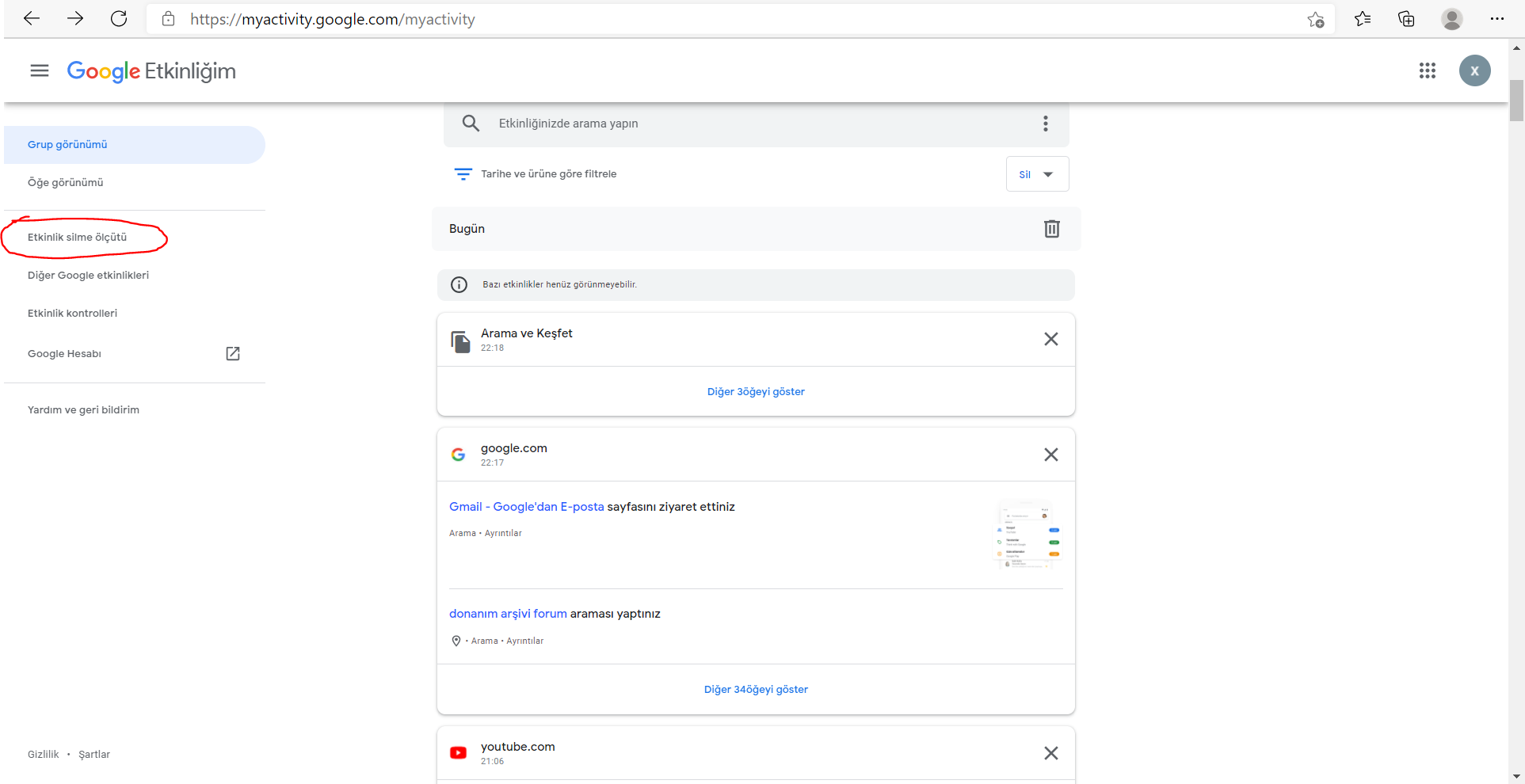
Task: Open Gmail - Google'dan E-posta link
Action: (x=526, y=507)
